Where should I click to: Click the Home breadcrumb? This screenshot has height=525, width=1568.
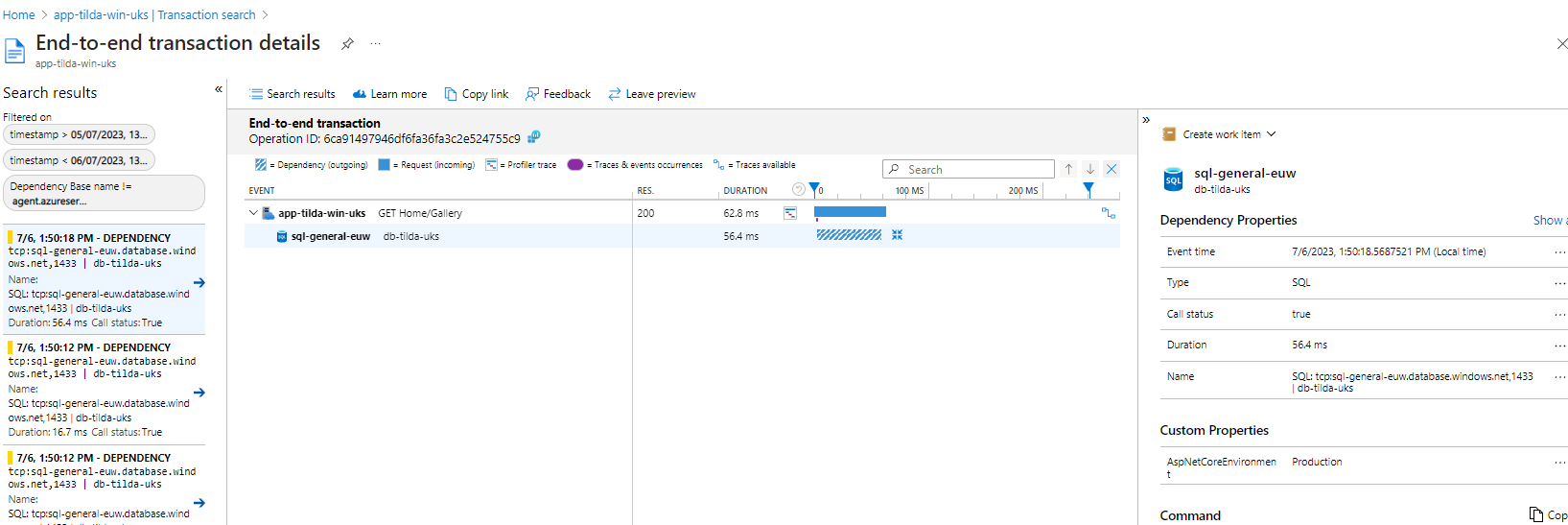click(x=18, y=14)
